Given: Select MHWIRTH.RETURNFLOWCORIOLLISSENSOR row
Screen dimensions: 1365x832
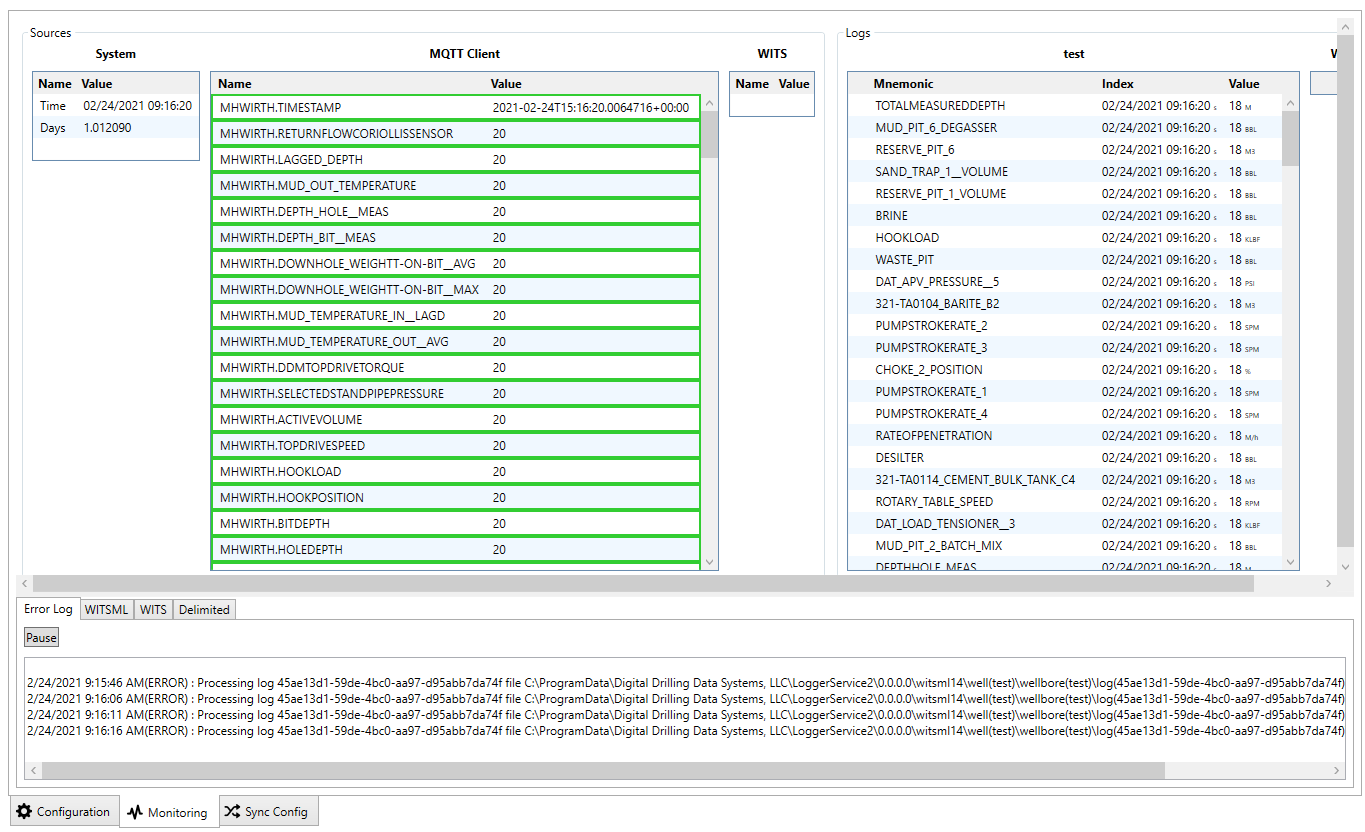Looking at the screenshot, I should click(456, 133).
